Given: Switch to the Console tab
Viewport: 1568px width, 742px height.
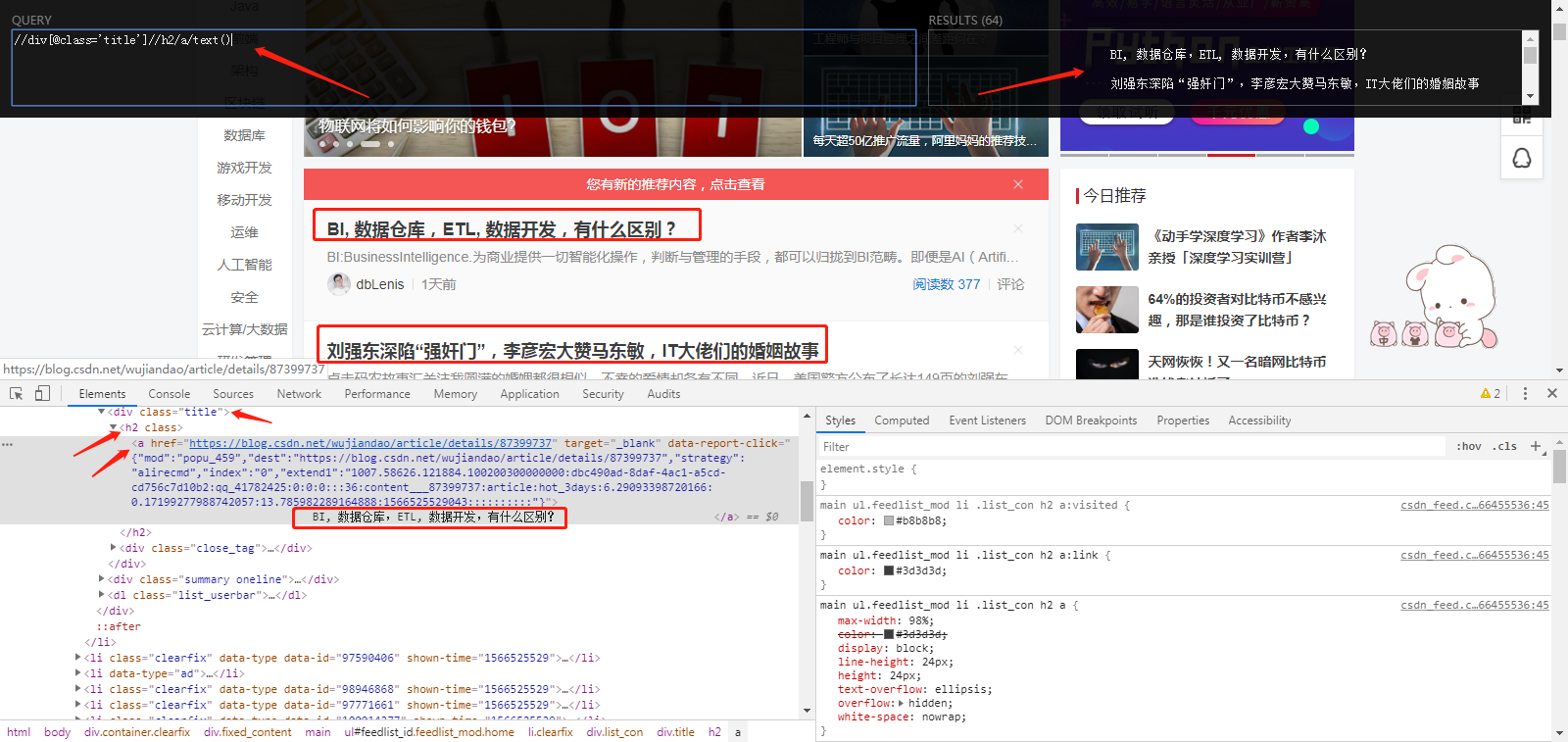Looking at the screenshot, I should [169, 393].
